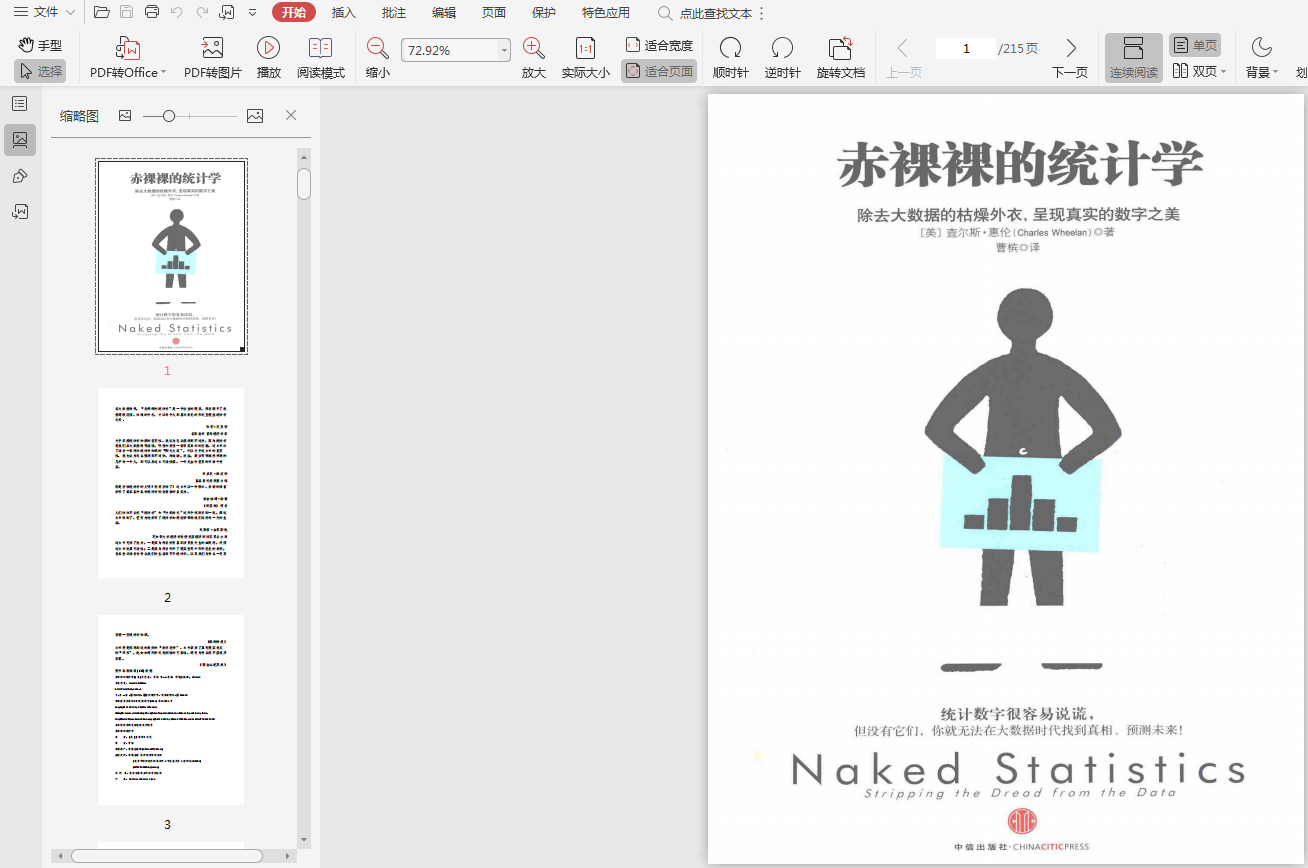Image resolution: width=1308 pixels, height=868 pixels.
Task: Click 适合宽度 fit width button
Action: 659,45
